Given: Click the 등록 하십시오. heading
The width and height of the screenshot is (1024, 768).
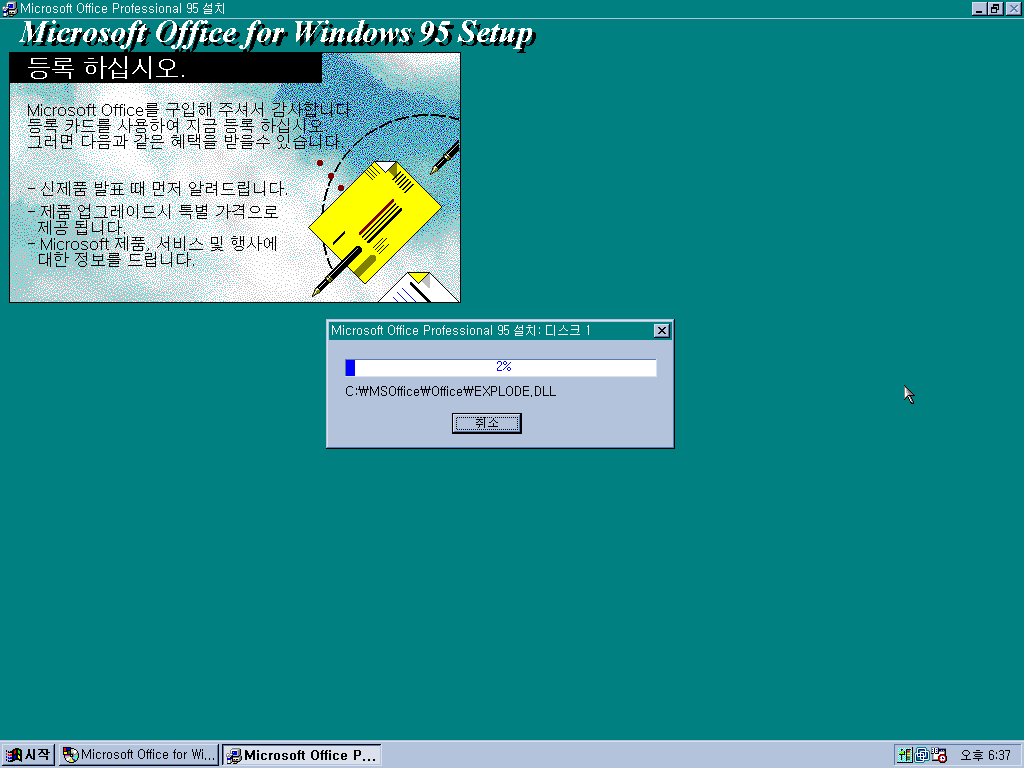Looking at the screenshot, I should pos(106,68).
